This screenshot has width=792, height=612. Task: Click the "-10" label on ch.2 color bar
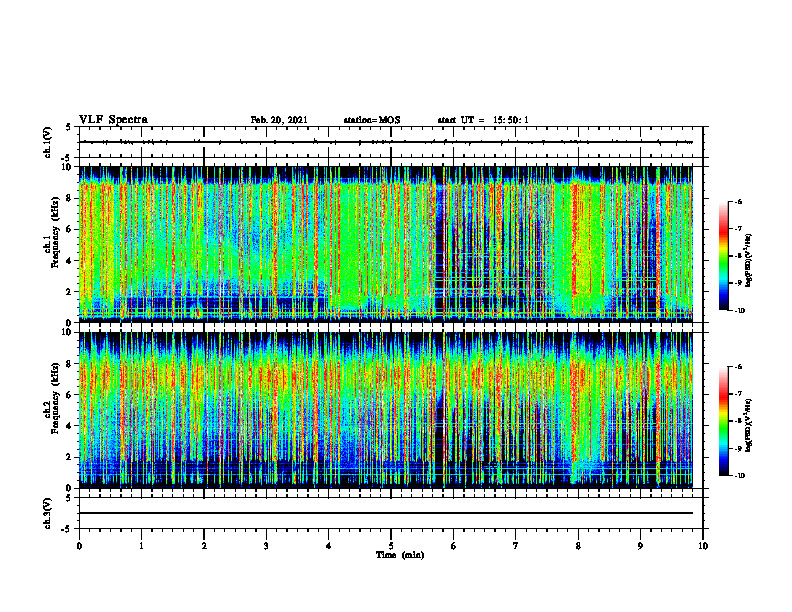coord(739,476)
